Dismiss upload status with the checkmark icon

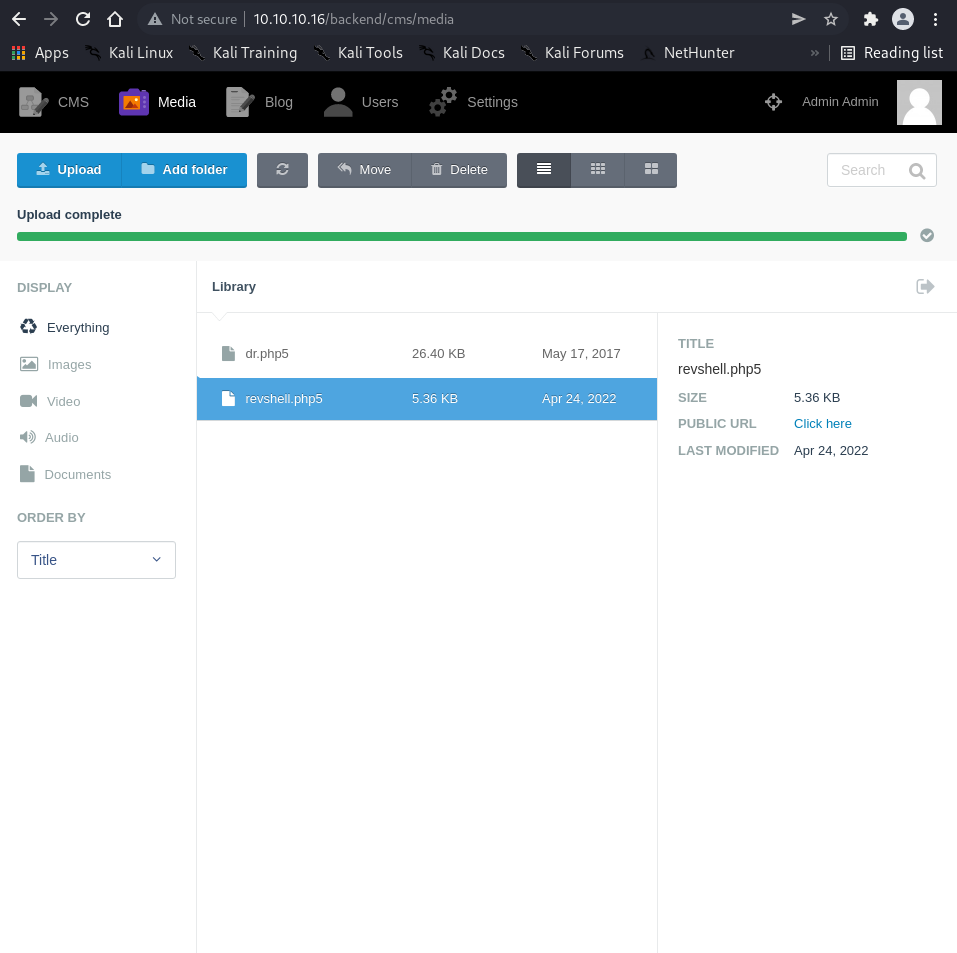(x=927, y=236)
